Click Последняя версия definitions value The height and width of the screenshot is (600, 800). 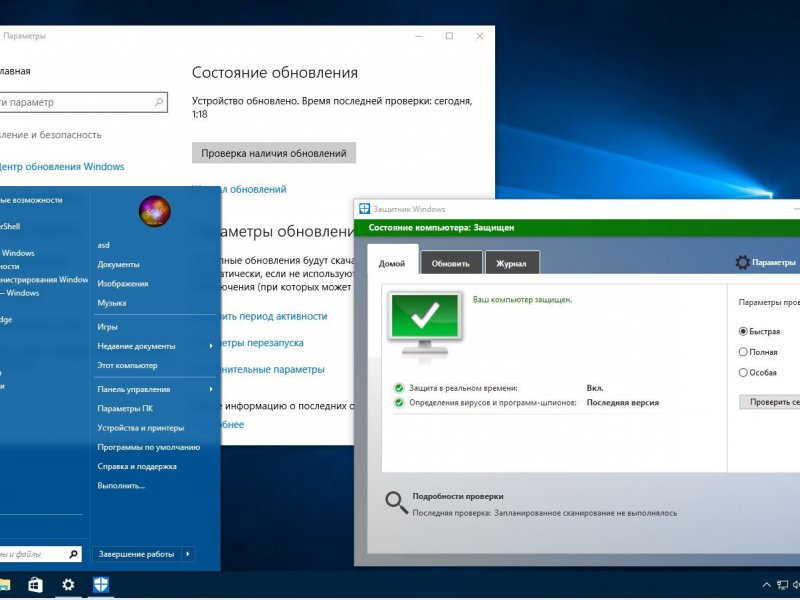pyautogui.click(x=622, y=403)
